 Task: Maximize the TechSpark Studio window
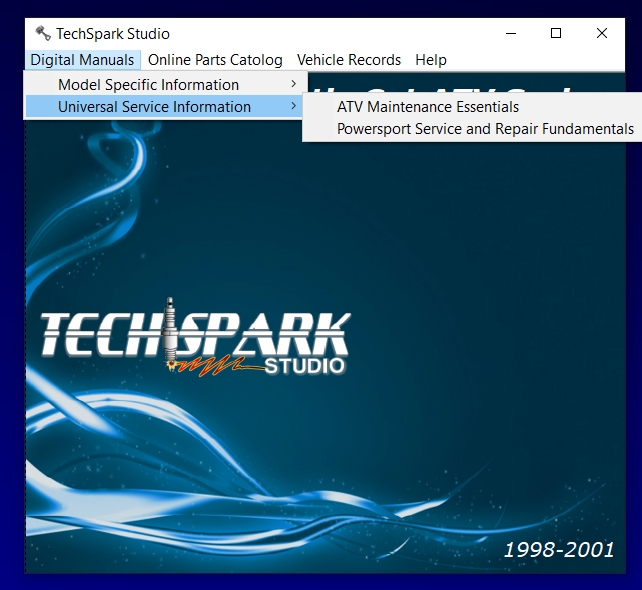(x=556, y=33)
